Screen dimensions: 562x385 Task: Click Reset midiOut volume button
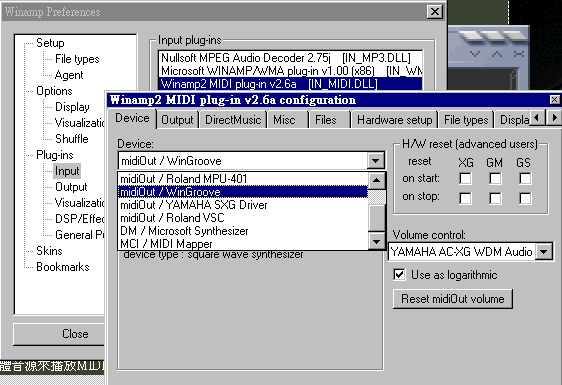[x=453, y=299]
